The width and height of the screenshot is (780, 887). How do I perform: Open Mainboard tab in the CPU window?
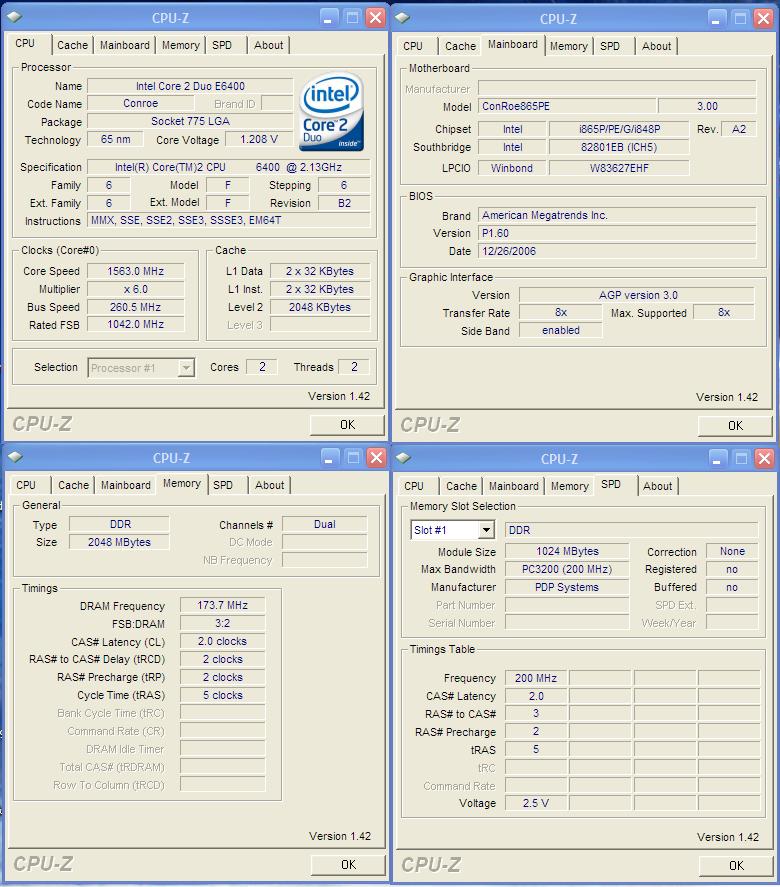pyautogui.click(x=124, y=45)
